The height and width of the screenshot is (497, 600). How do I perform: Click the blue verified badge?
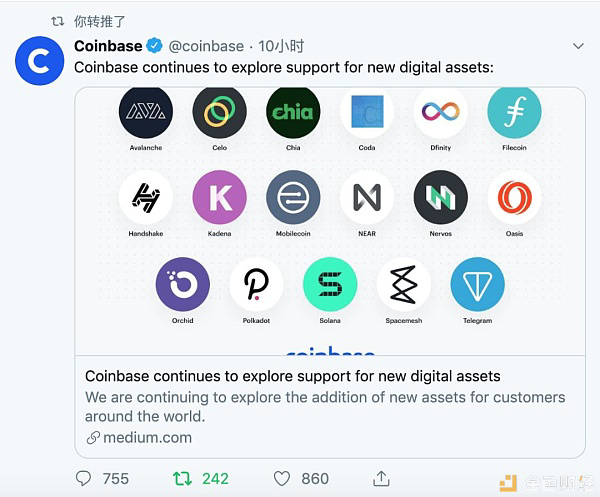[155, 46]
